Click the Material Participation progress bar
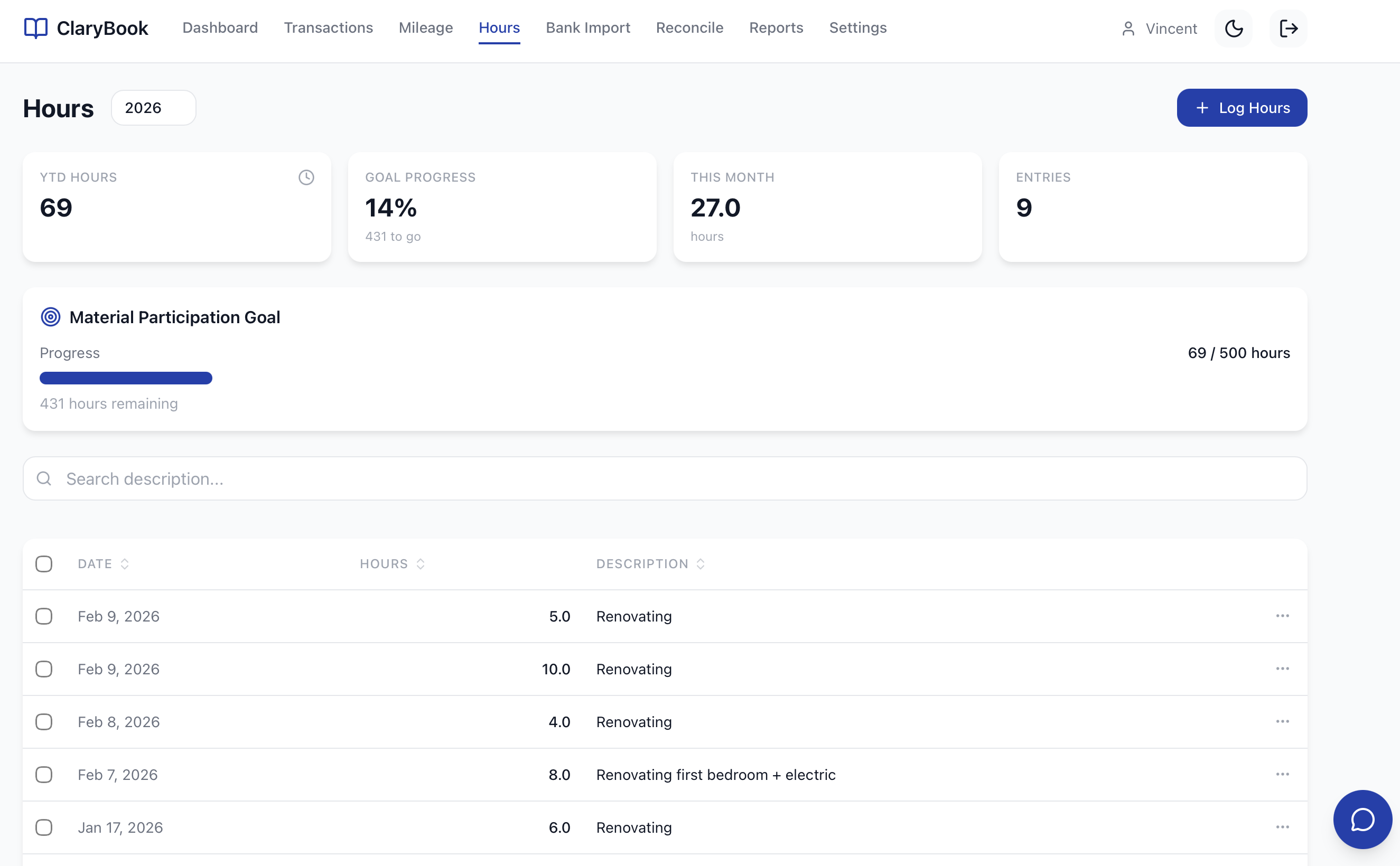 coord(126,378)
